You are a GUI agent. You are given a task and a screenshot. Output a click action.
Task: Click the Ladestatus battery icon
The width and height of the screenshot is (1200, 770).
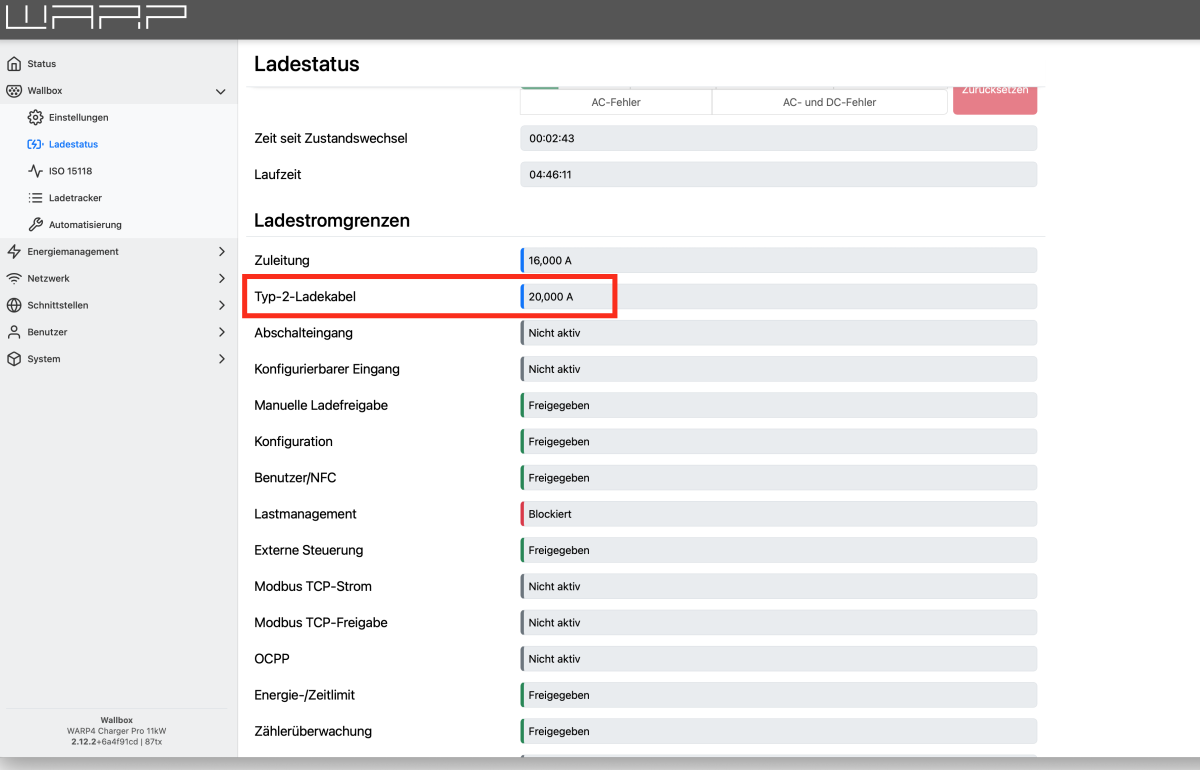click(x=35, y=145)
